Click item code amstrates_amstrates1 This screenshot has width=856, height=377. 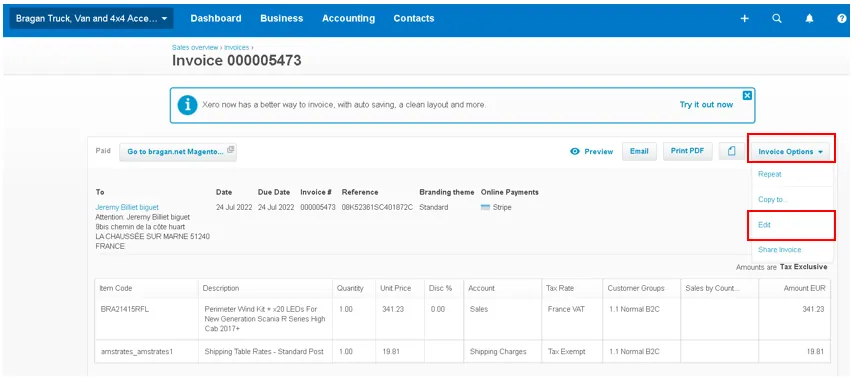coord(136,352)
